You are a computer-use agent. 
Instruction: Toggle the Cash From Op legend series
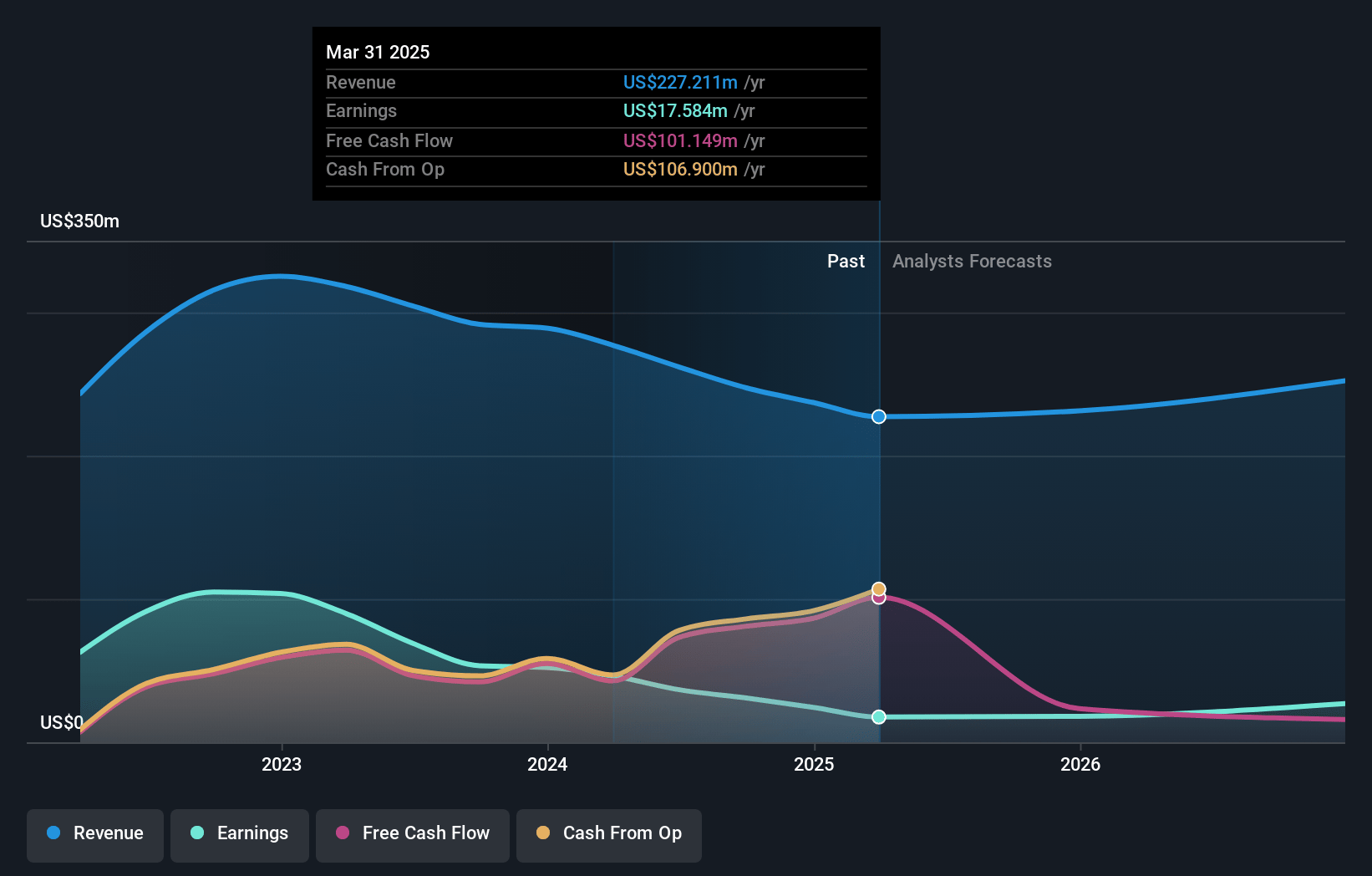point(609,834)
